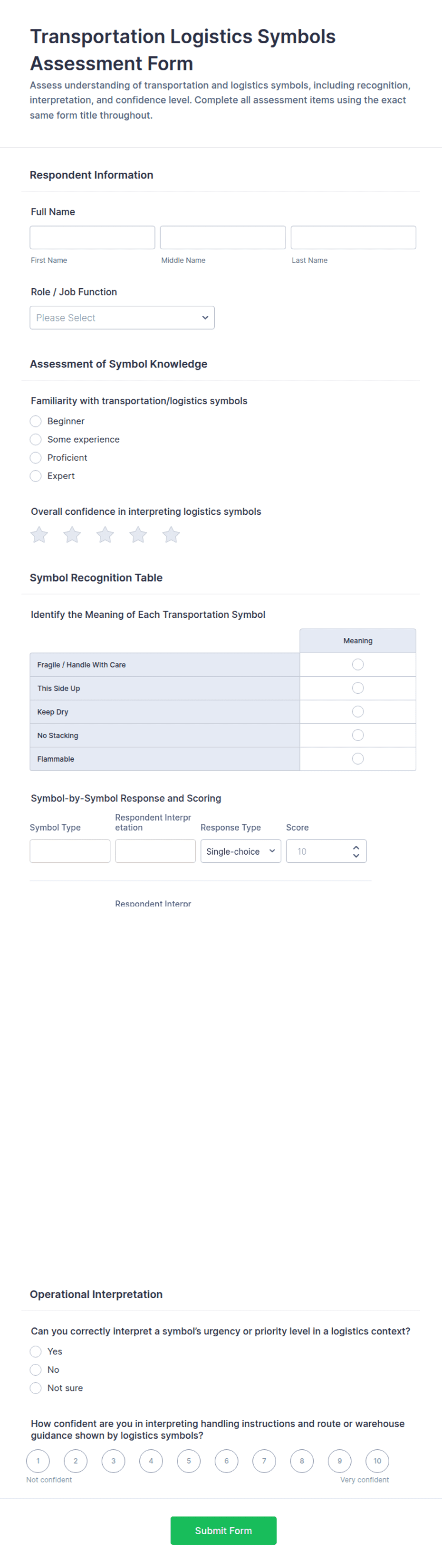
Task: Submit the assessment form
Action: [223, 1530]
